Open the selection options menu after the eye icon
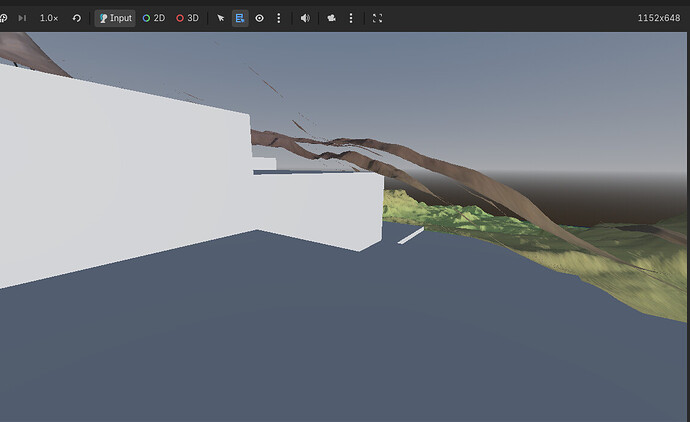 279,18
